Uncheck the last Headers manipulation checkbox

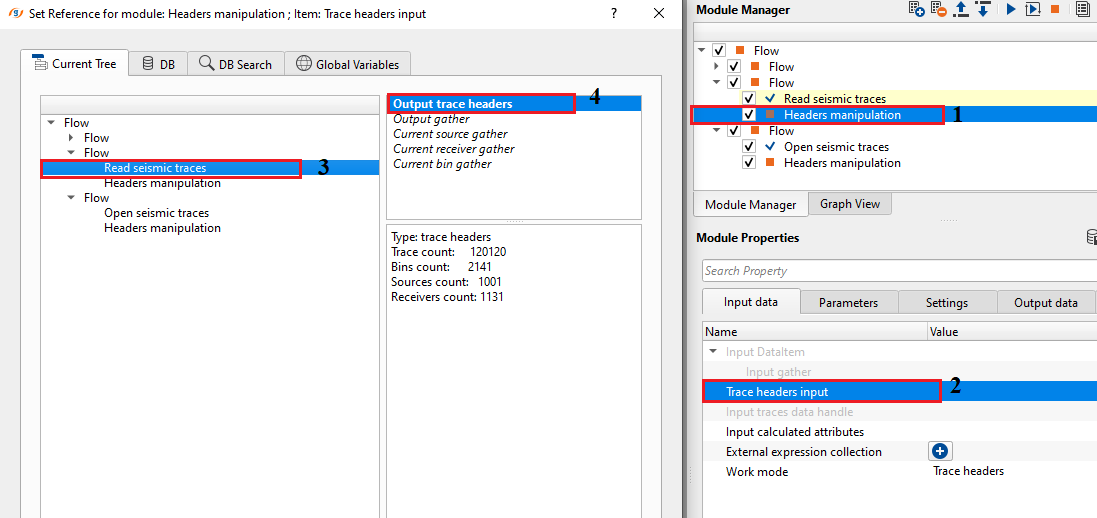749,163
